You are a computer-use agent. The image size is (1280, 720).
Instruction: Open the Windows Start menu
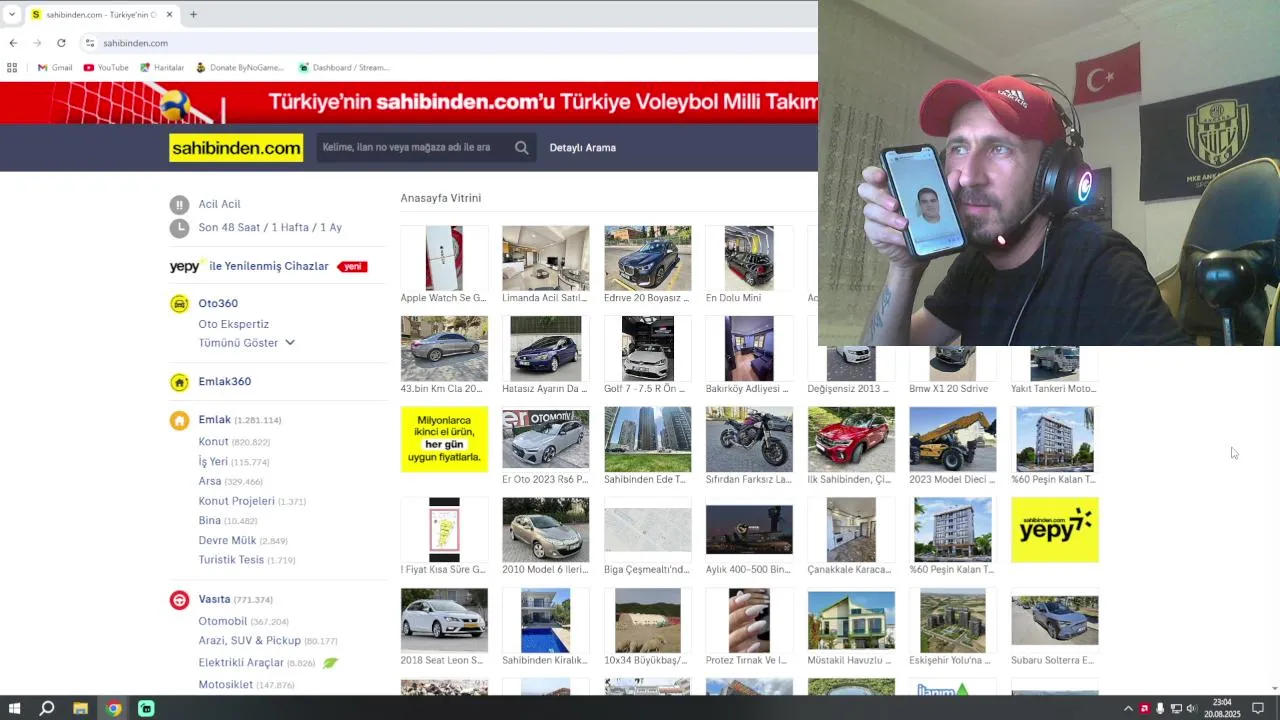[14, 708]
